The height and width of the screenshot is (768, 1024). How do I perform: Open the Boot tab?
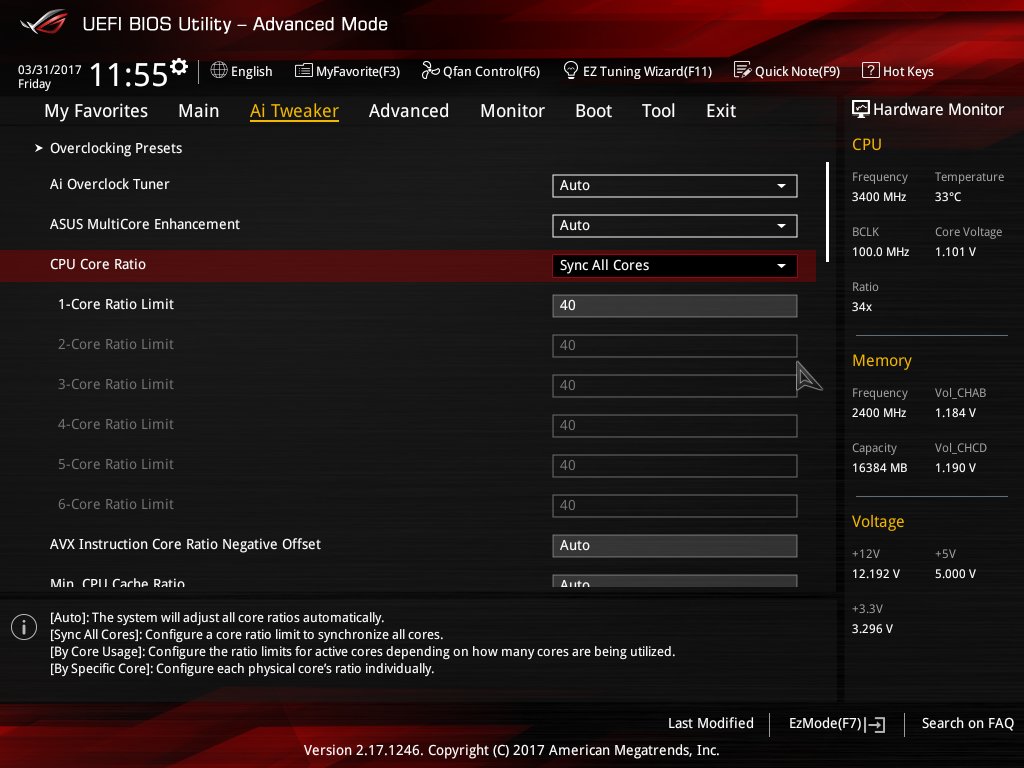coord(593,111)
